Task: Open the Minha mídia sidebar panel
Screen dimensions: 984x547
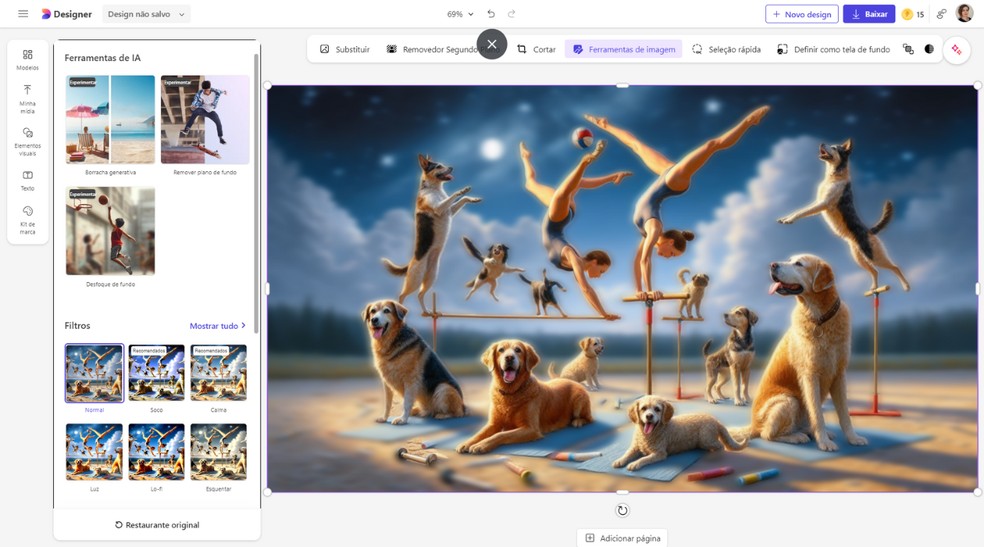Action: 28,99
